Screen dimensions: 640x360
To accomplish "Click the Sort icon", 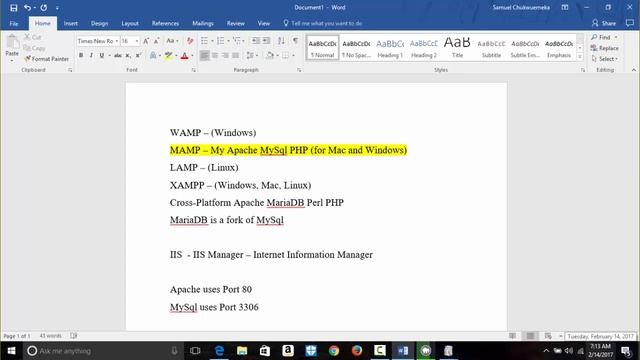I will (281, 41).
